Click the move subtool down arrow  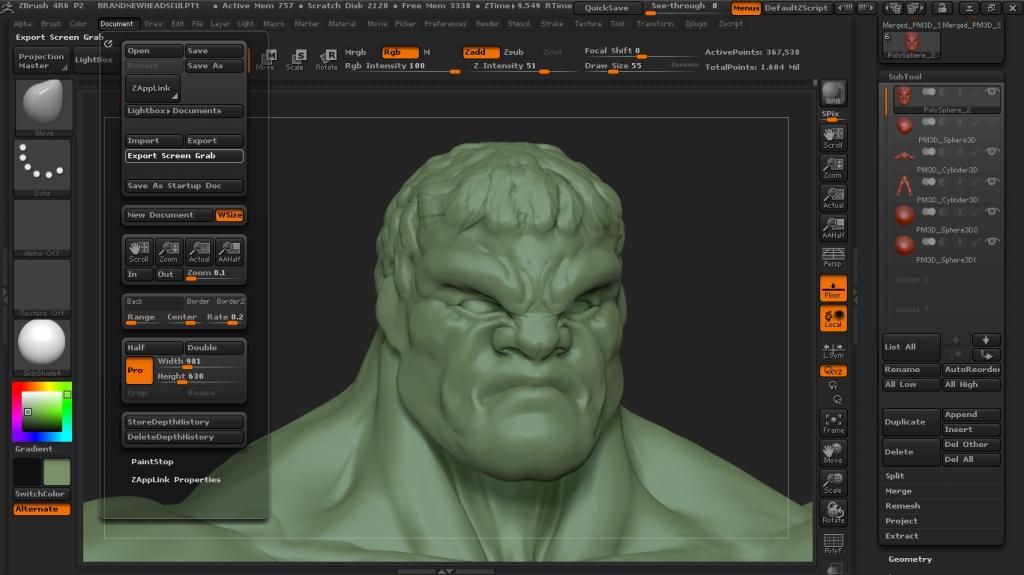(x=986, y=340)
